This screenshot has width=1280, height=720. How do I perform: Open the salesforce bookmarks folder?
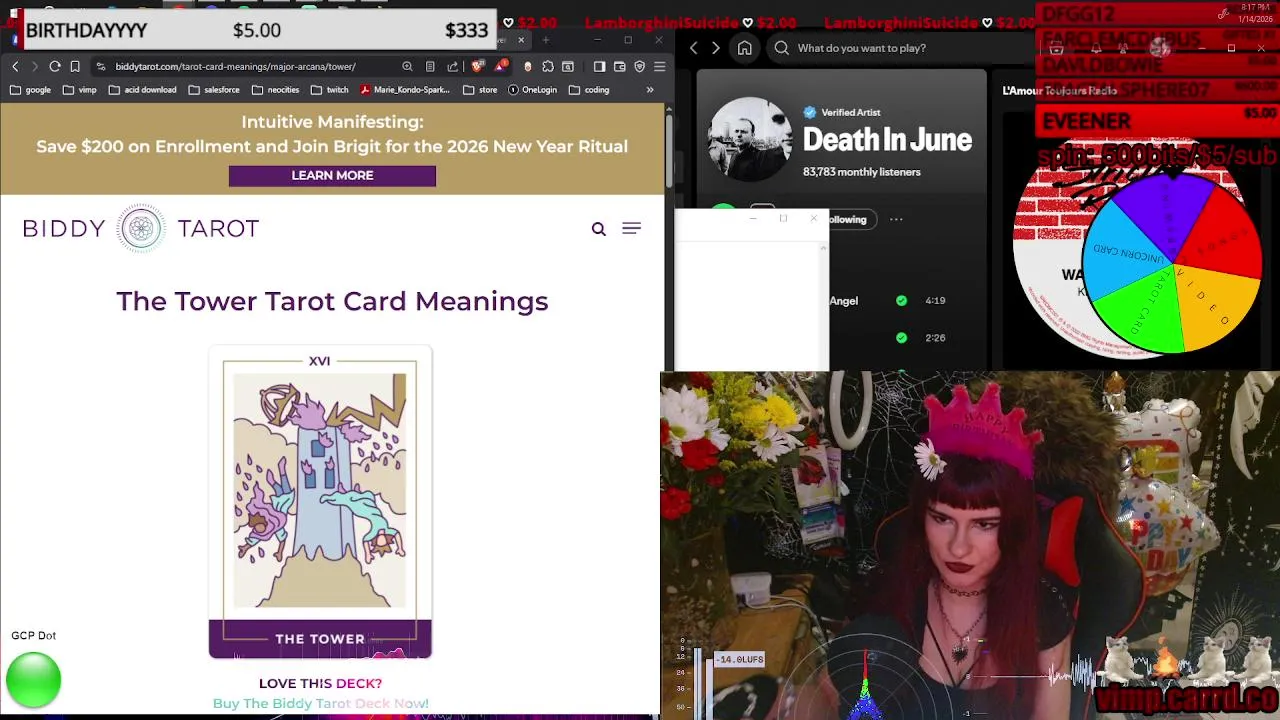(213, 89)
